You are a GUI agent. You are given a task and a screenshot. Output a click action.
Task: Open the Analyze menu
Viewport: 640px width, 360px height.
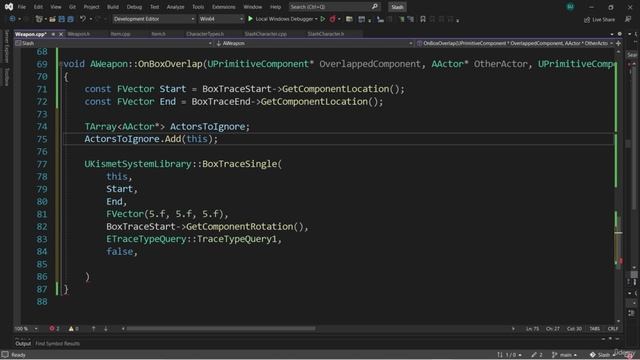pyautogui.click(x=176, y=7)
